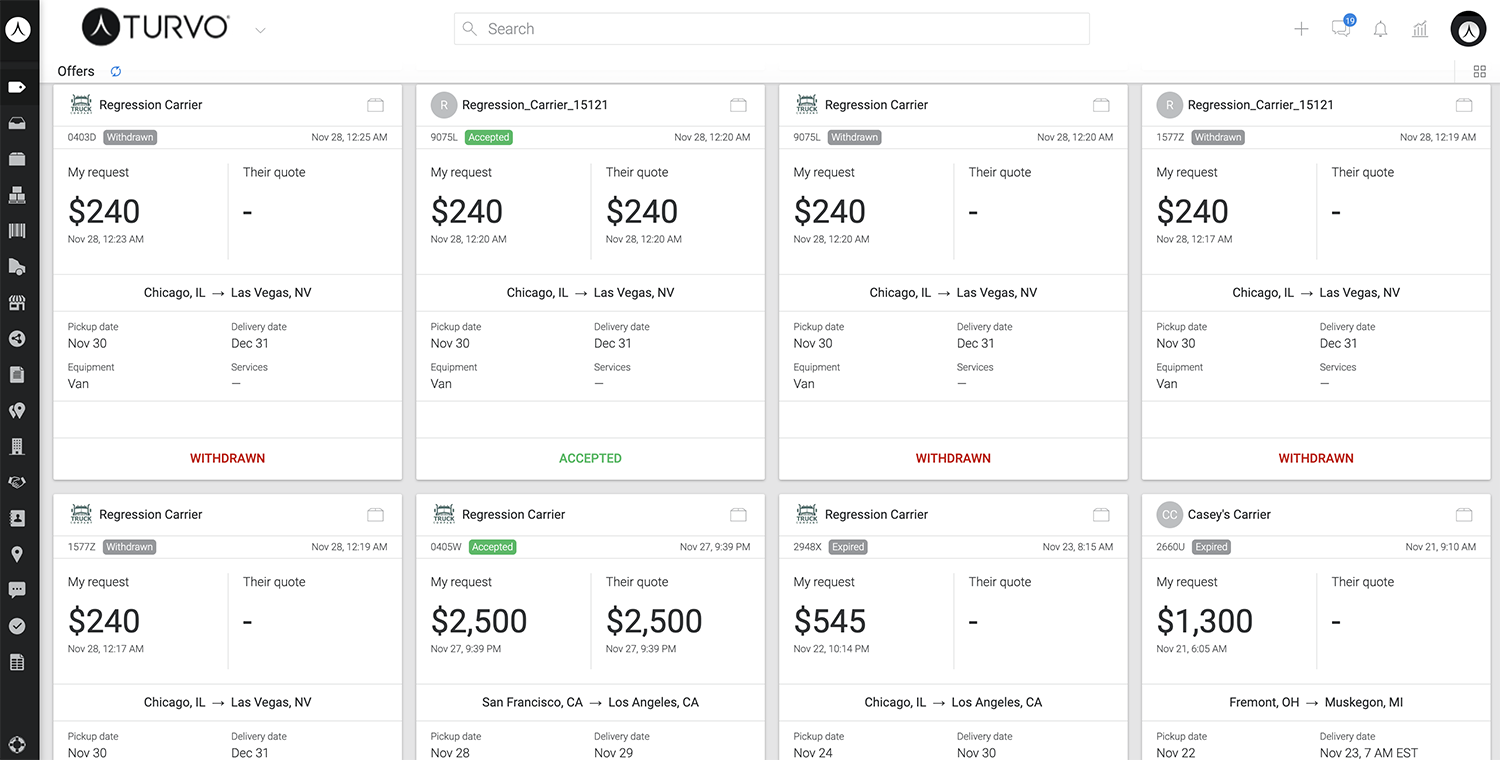The image size is (1500, 760).
Task: Click the ACCEPTED status on 9075L card
Action: point(590,458)
